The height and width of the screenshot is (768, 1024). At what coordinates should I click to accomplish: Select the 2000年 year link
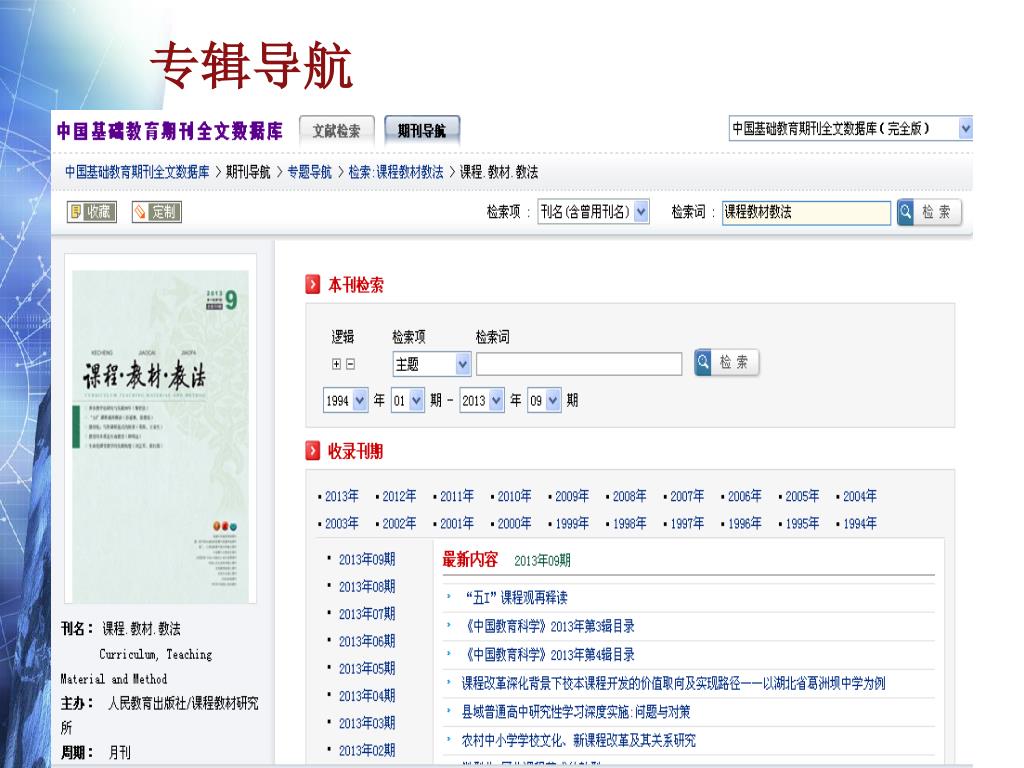[x=514, y=524]
